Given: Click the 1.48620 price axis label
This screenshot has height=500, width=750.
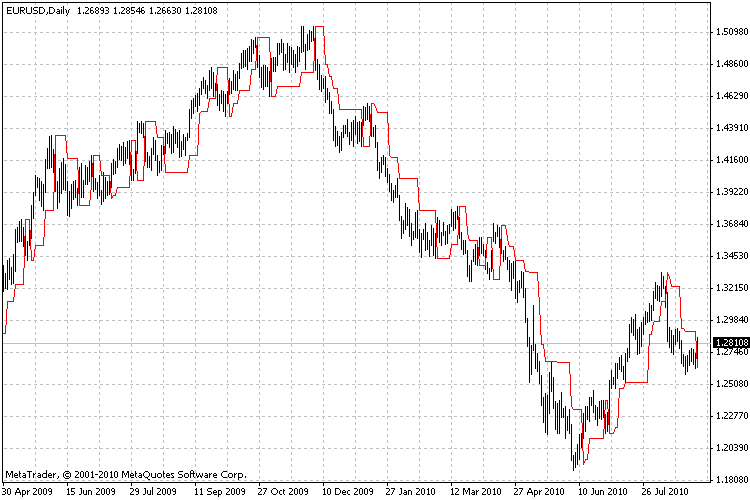Looking at the screenshot, I should [729, 64].
